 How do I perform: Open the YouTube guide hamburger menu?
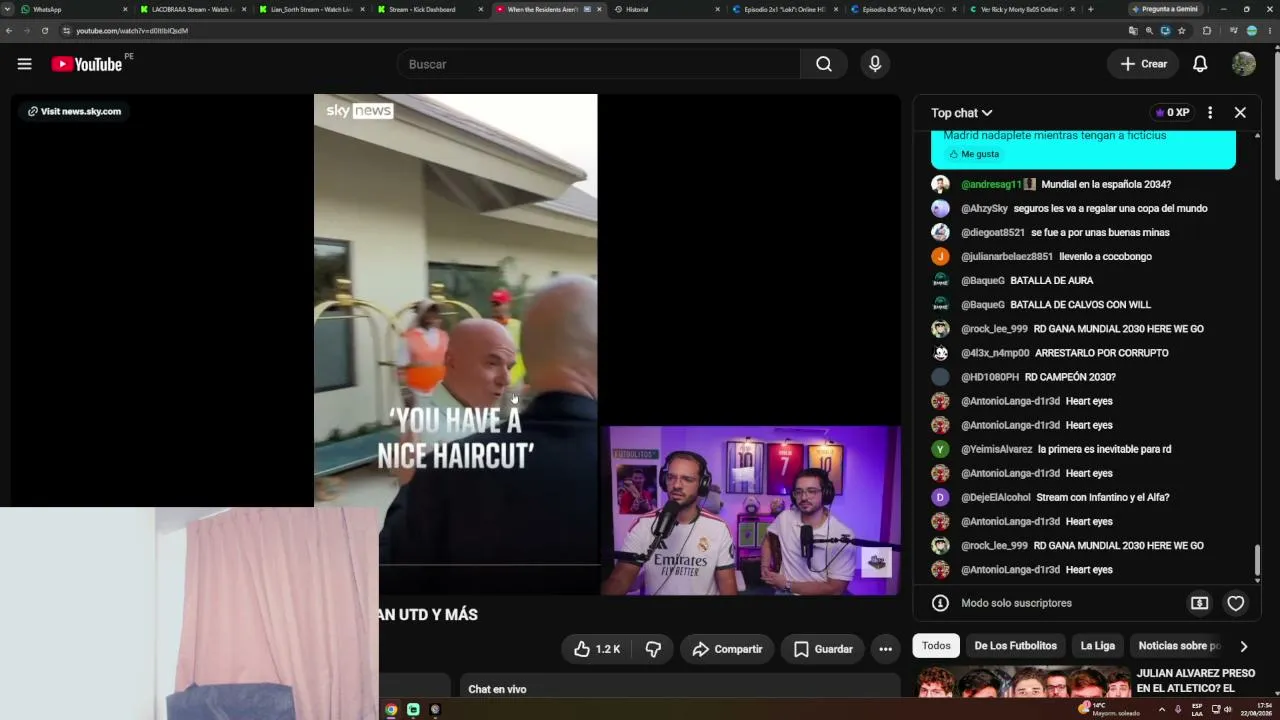[x=24, y=64]
